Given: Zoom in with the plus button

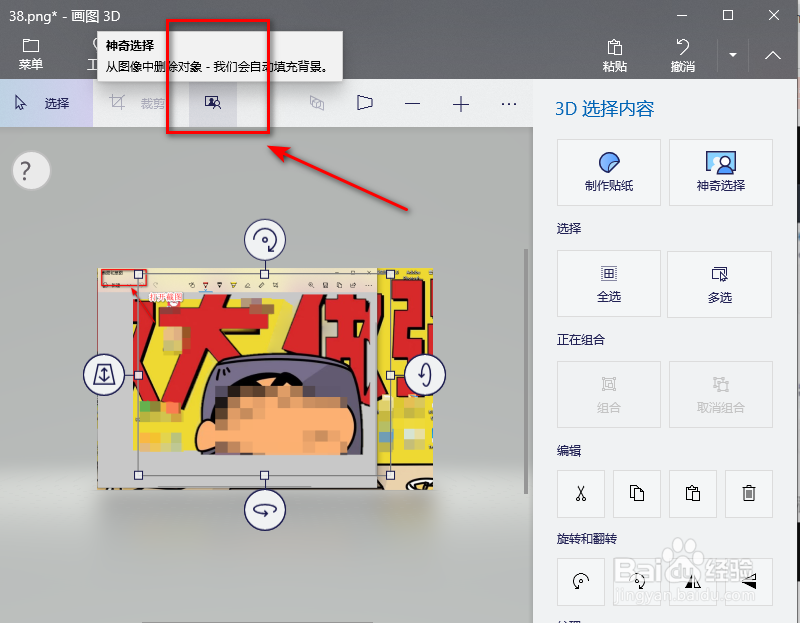Looking at the screenshot, I should click(x=461, y=104).
